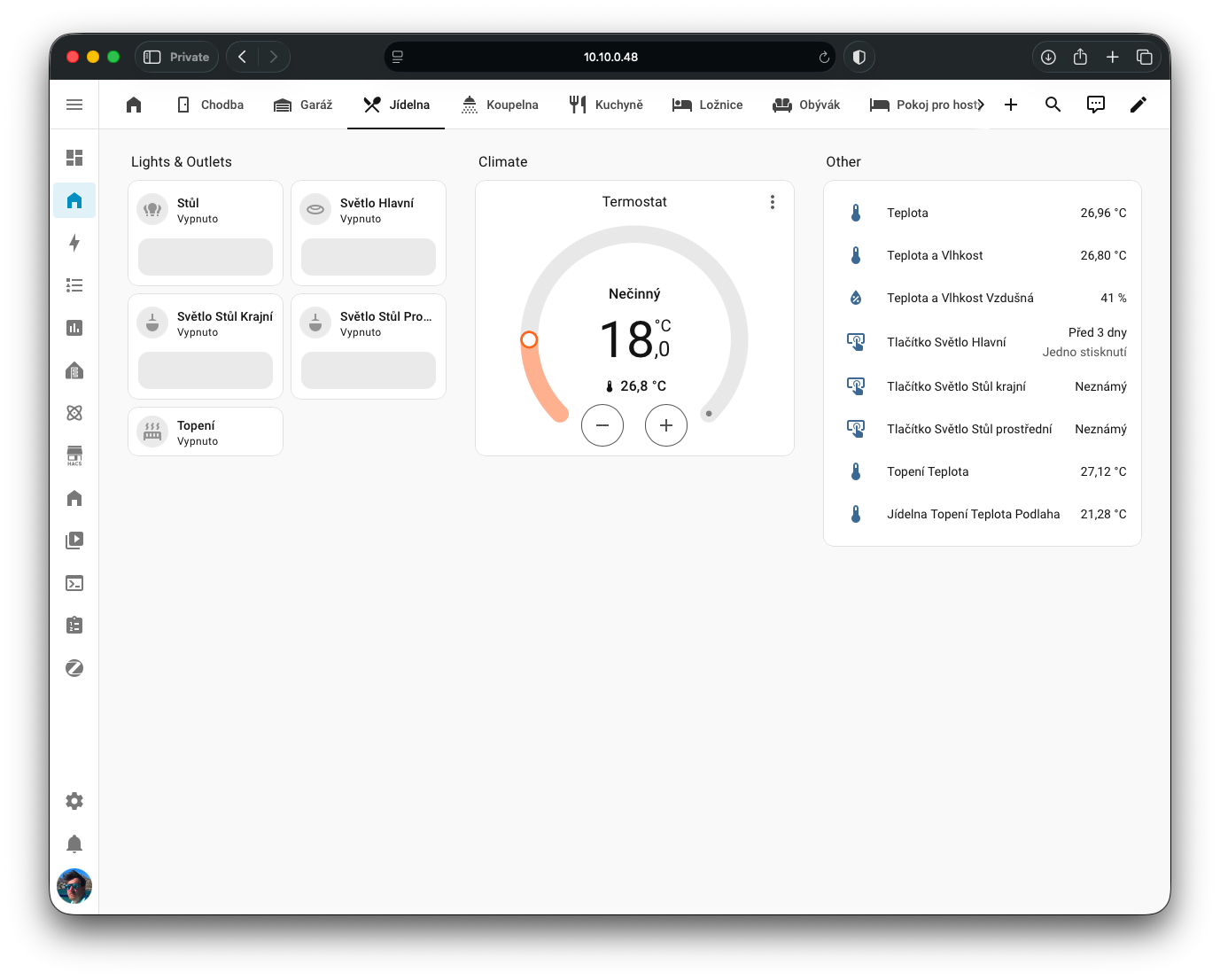1220x980 pixels.
Task: Toggle the Světlo Hlavní light icon
Action: [315, 210]
